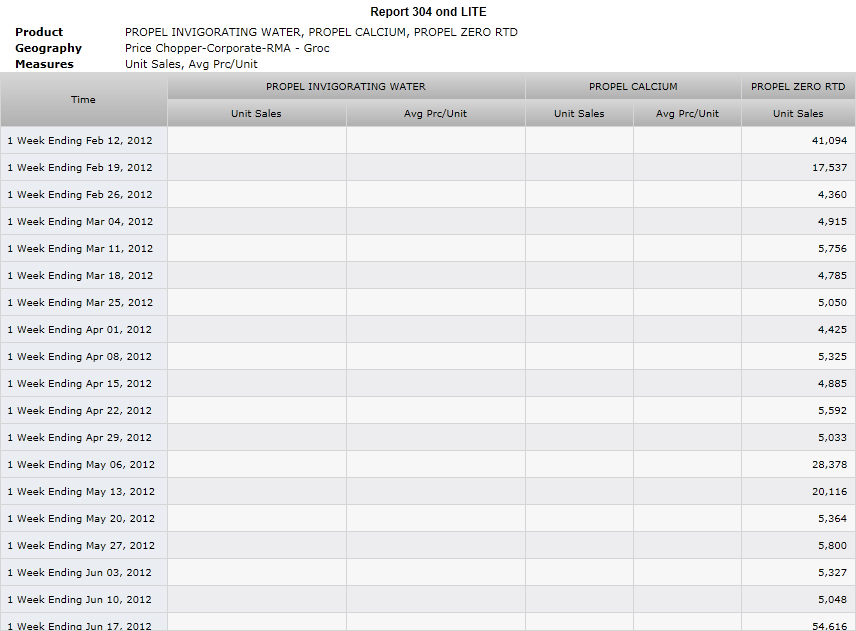Click the 4,785 unit sales value
Image resolution: width=856 pixels, height=631 pixels.
833,276
